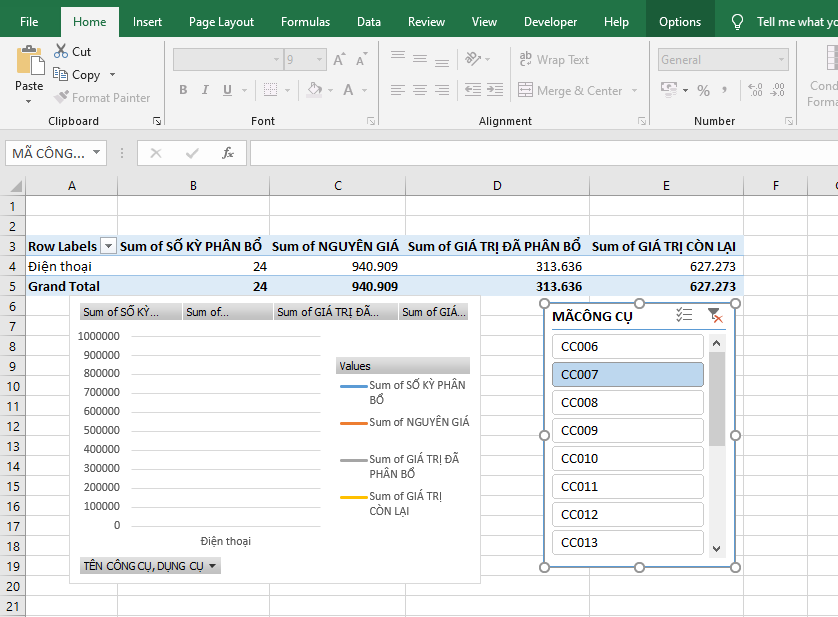Open the Row Labels filter dropdown
Screen dimensions: 838x617
108,247
